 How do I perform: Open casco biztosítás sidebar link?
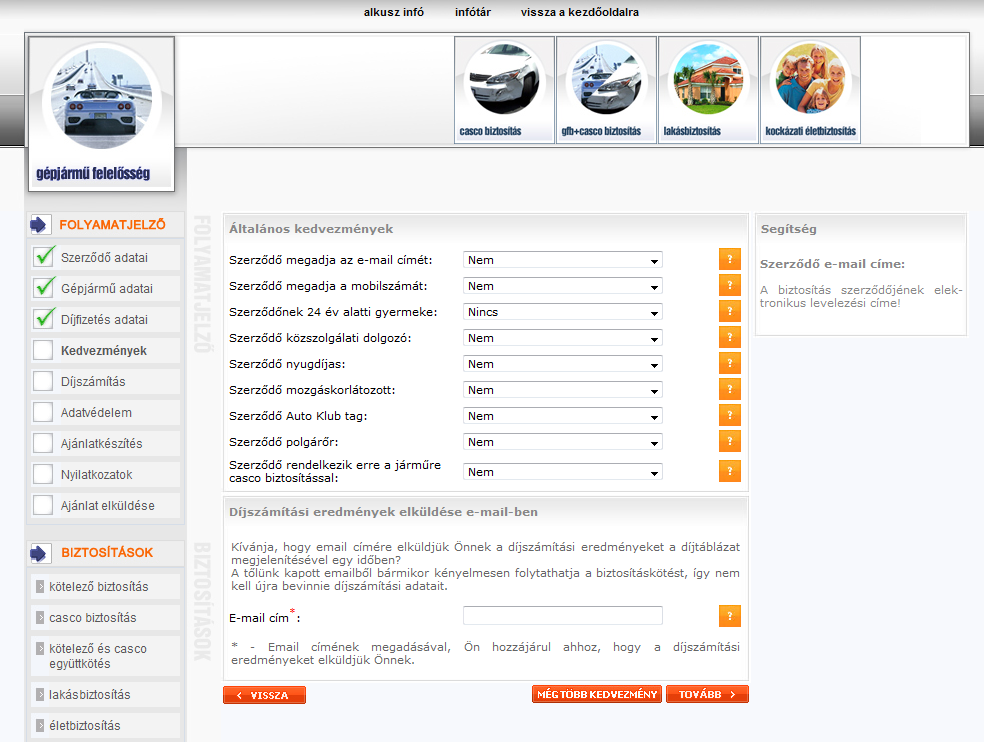(93, 618)
